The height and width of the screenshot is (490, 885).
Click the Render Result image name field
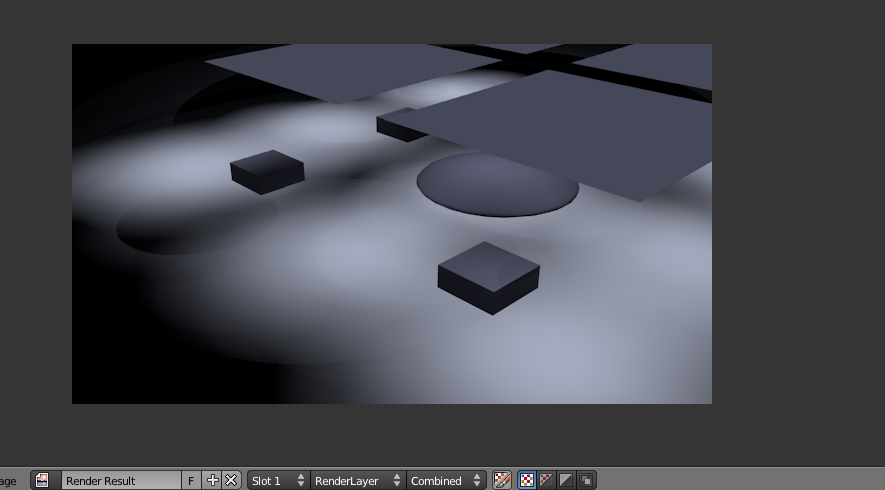click(x=121, y=480)
